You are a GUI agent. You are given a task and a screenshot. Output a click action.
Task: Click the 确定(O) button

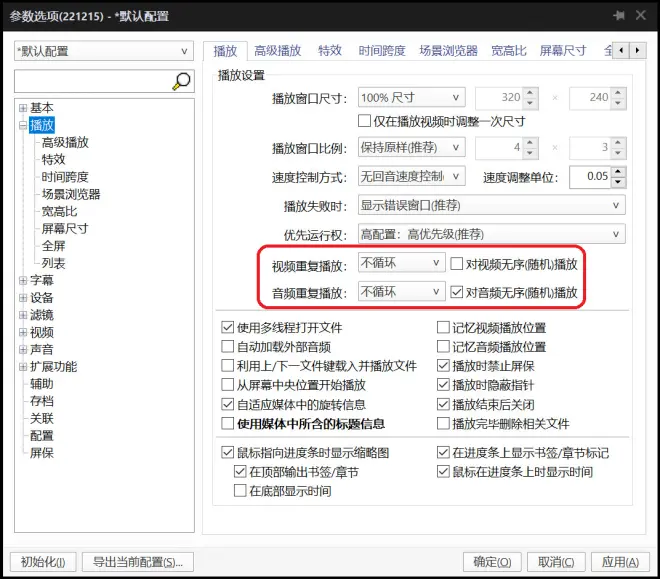492,562
